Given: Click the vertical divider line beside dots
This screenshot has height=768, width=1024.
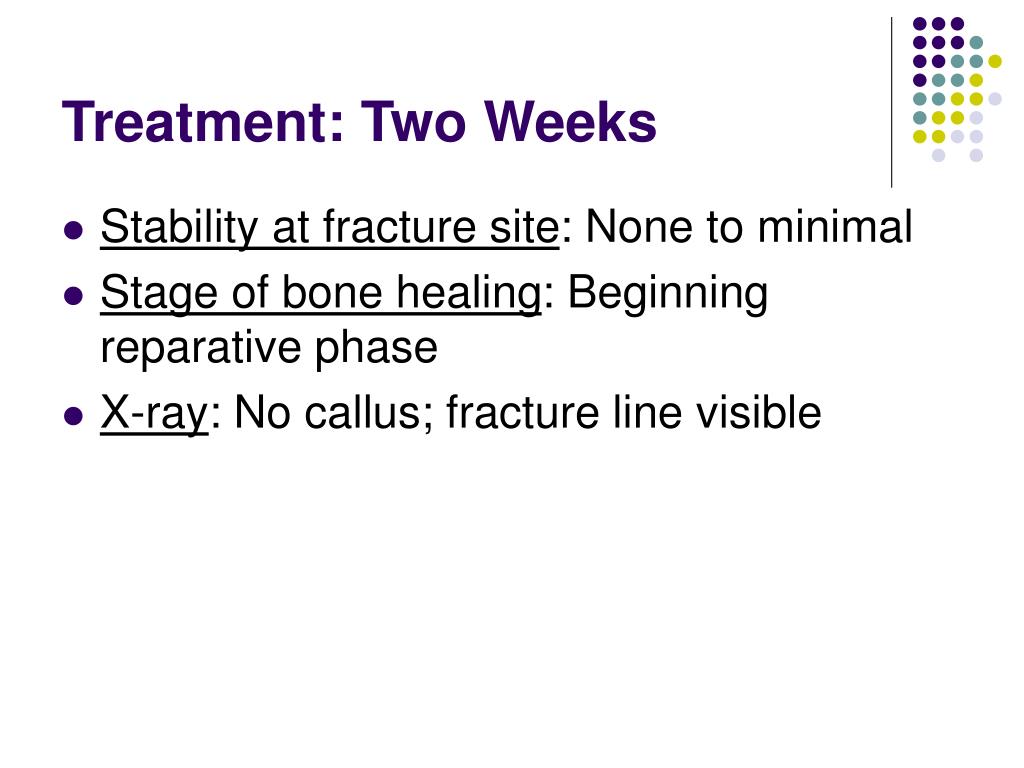Looking at the screenshot, I should tap(891, 103).
